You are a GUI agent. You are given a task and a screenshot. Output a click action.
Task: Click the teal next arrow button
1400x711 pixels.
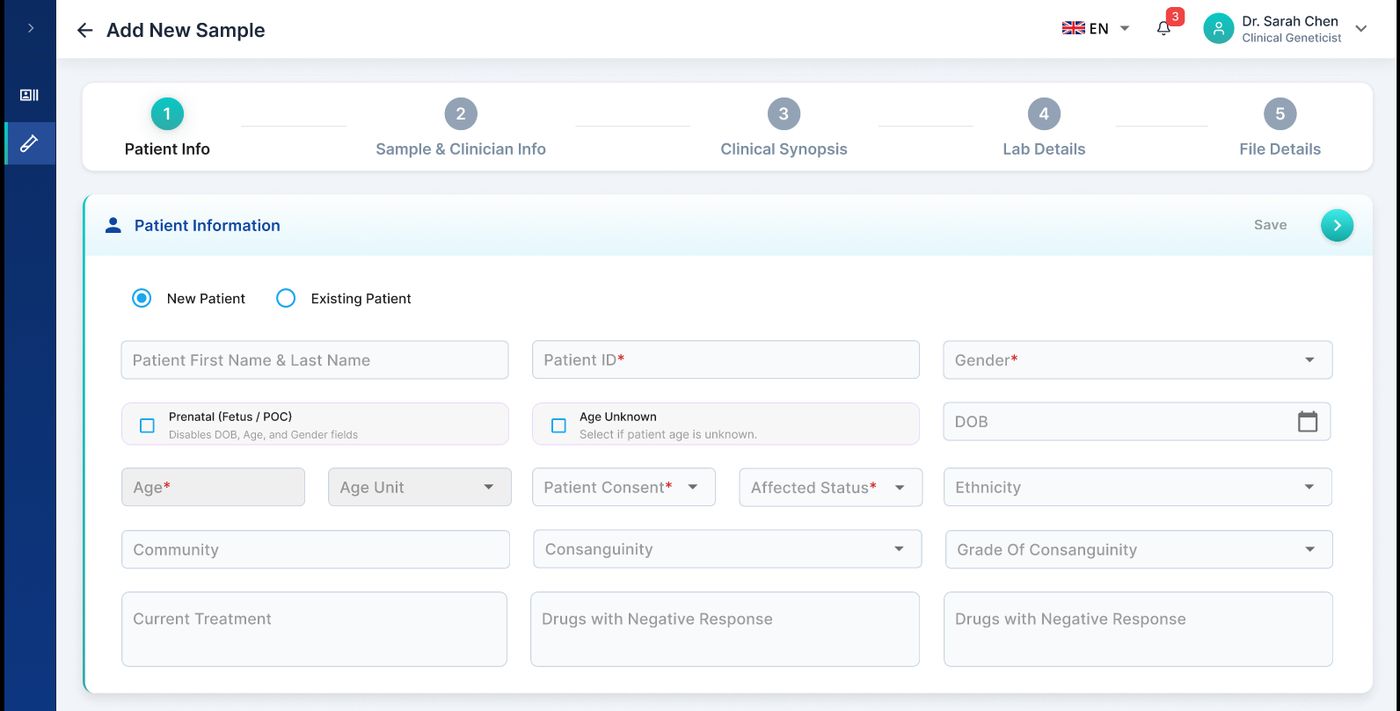coord(1337,225)
